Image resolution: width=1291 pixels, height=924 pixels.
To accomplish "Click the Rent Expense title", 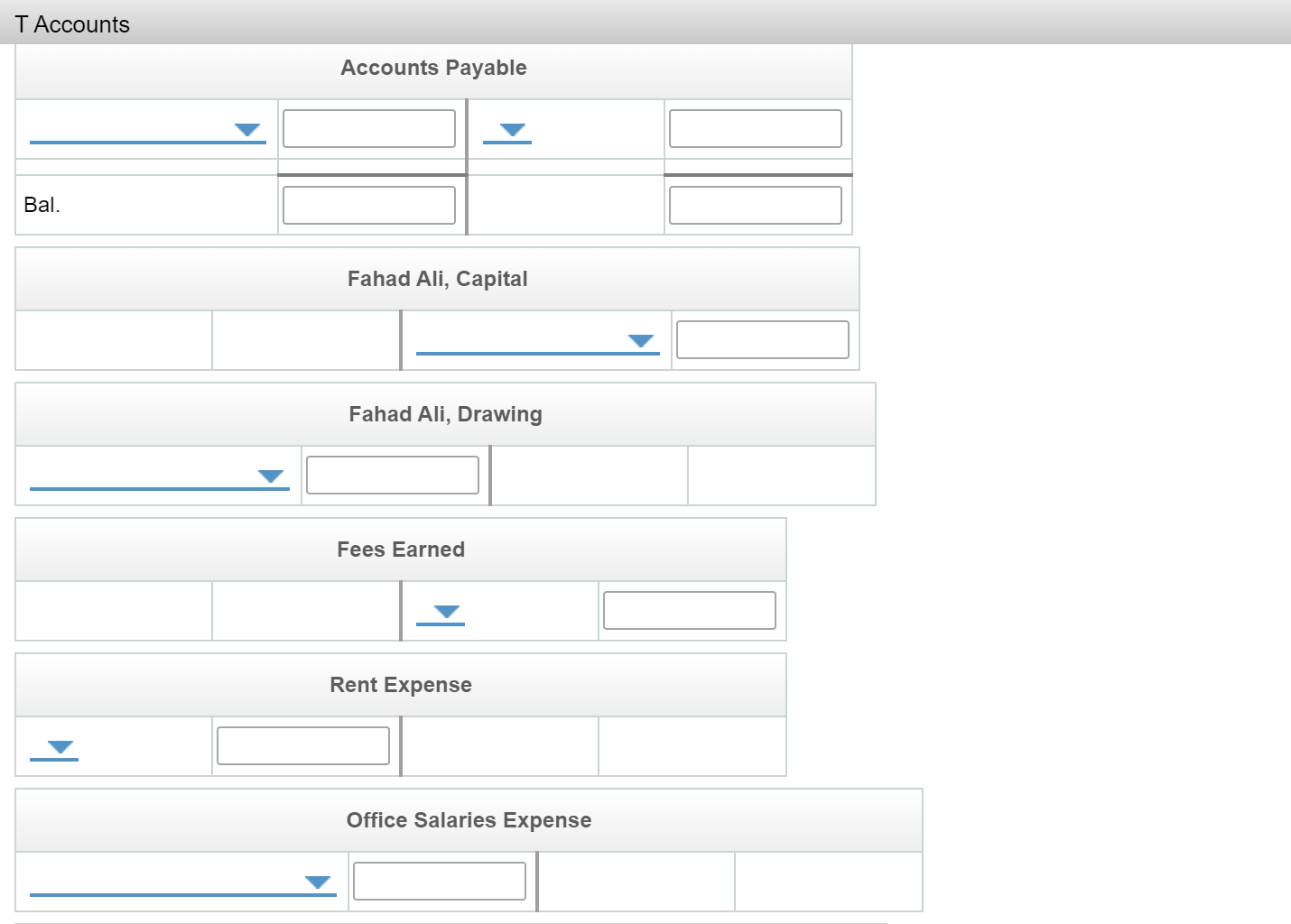I will pyautogui.click(x=401, y=685).
